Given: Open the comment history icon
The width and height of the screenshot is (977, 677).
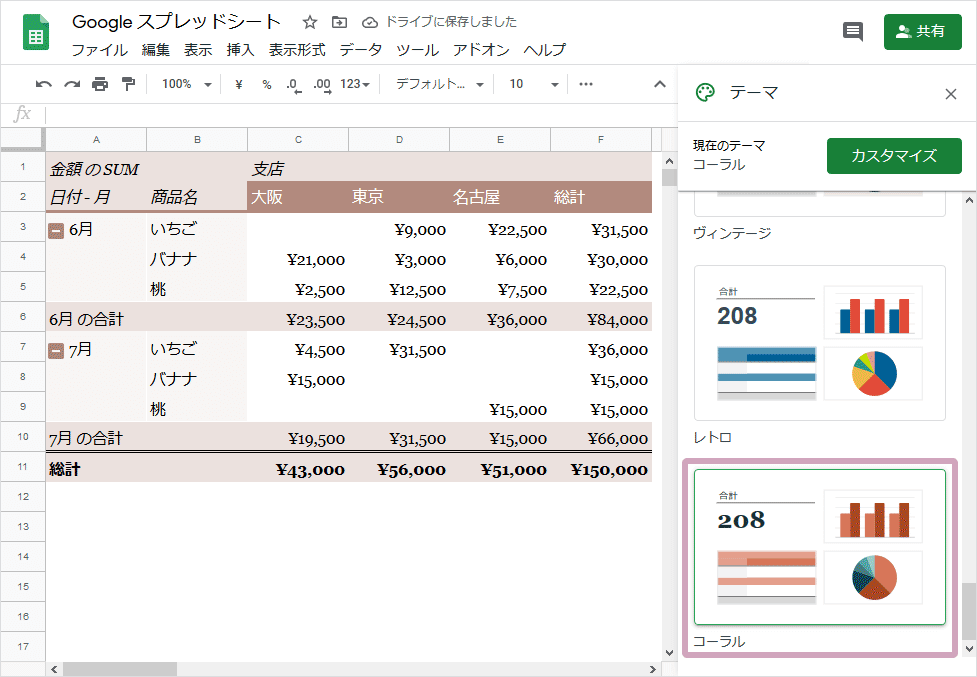Looking at the screenshot, I should pos(853,32).
